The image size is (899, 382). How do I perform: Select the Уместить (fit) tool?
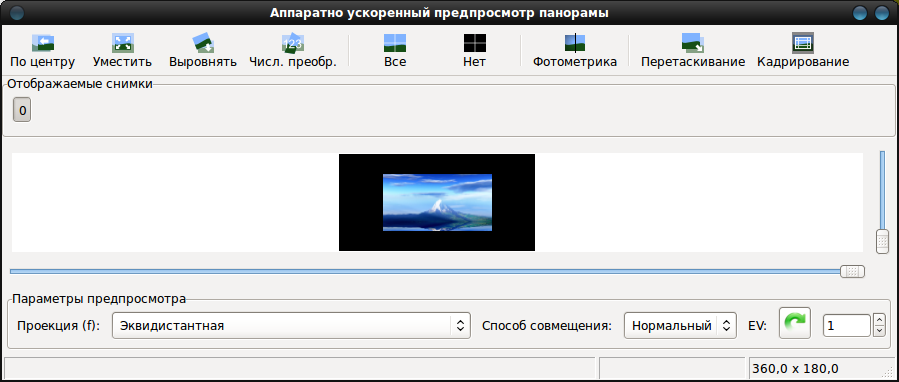[x=123, y=50]
